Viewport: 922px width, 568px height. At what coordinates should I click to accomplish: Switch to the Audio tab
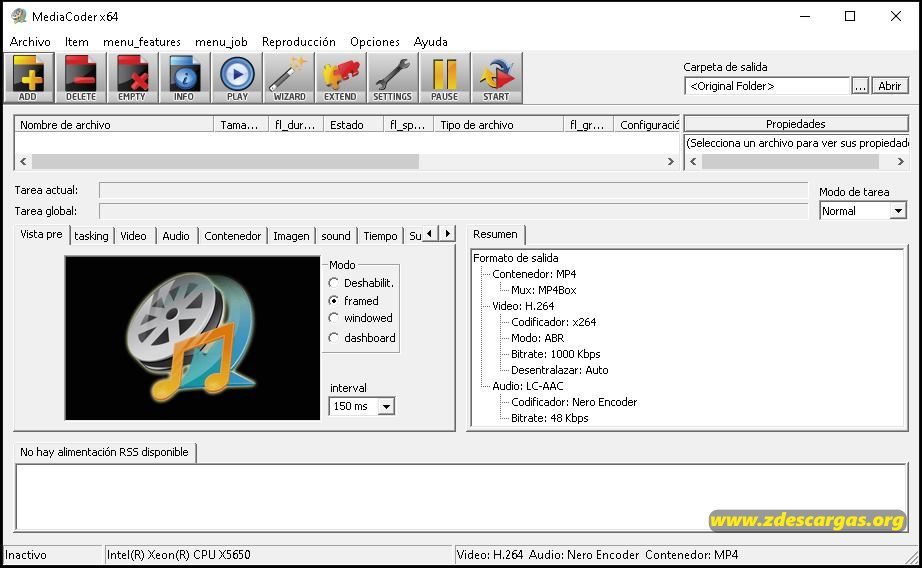176,236
